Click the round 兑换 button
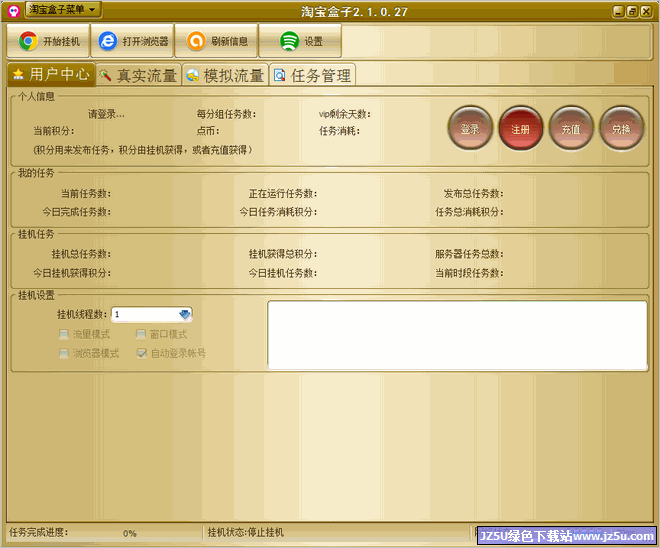The width and height of the screenshot is (660, 548). pyautogui.click(x=621, y=128)
